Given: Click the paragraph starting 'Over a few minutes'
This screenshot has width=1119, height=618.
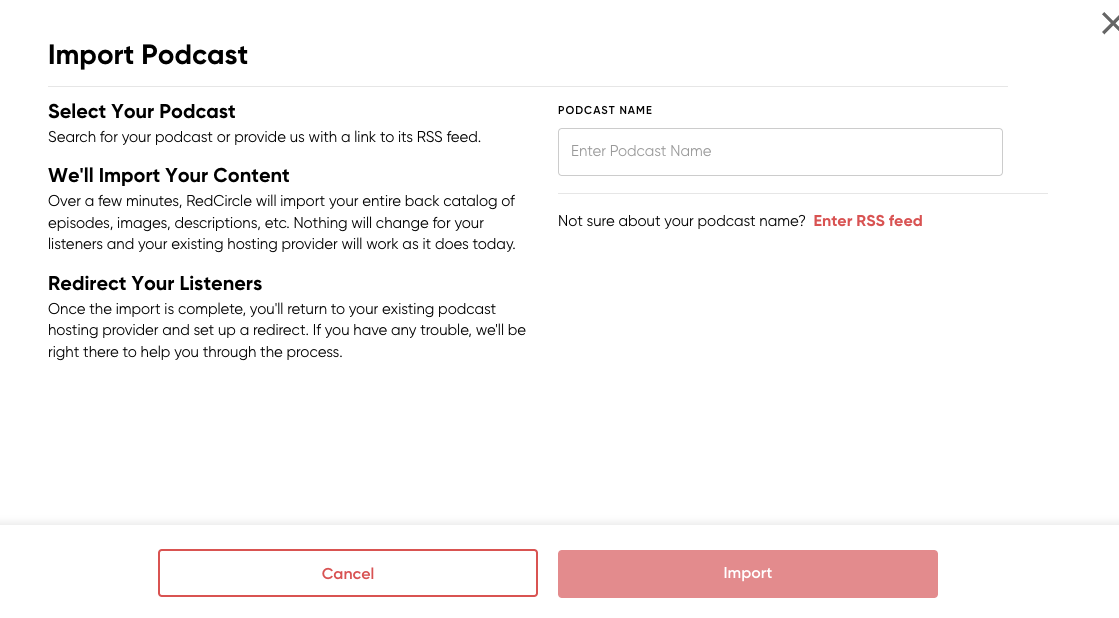Looking at the screenshot, I should pyautogui.click(x=282, y=223).
